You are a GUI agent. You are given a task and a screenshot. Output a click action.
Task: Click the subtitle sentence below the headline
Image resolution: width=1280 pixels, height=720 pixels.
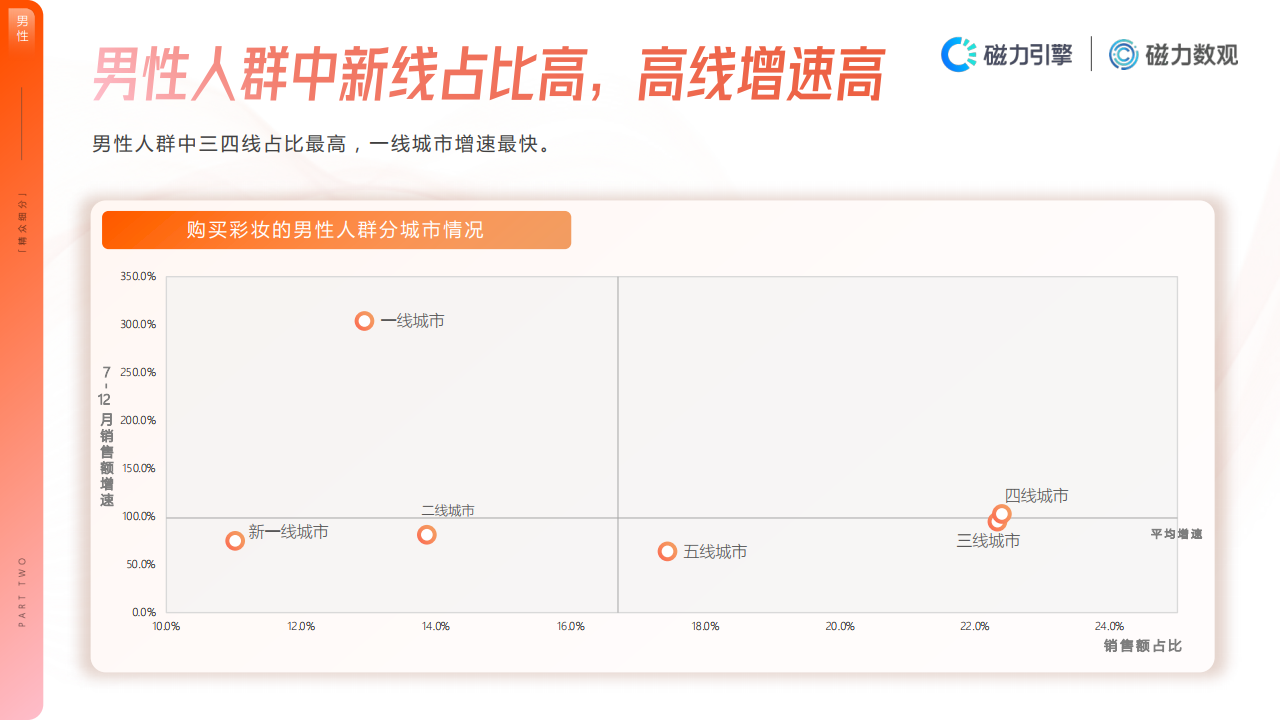322,144
